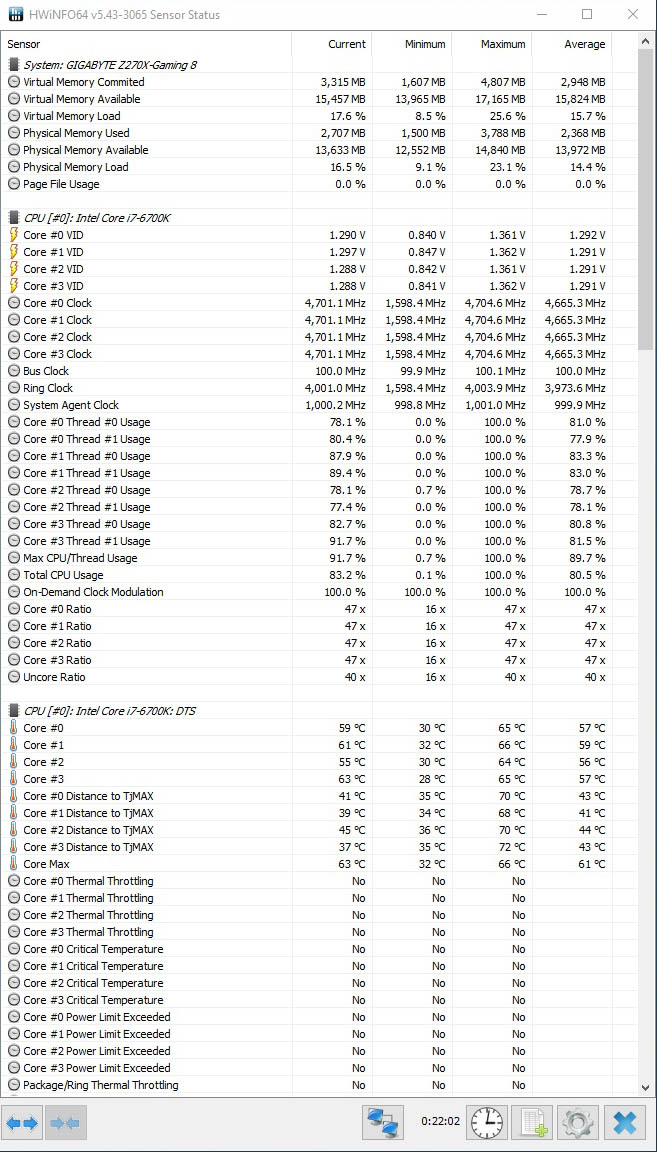Start logging with the sheet plus icon

point(532,1122)
